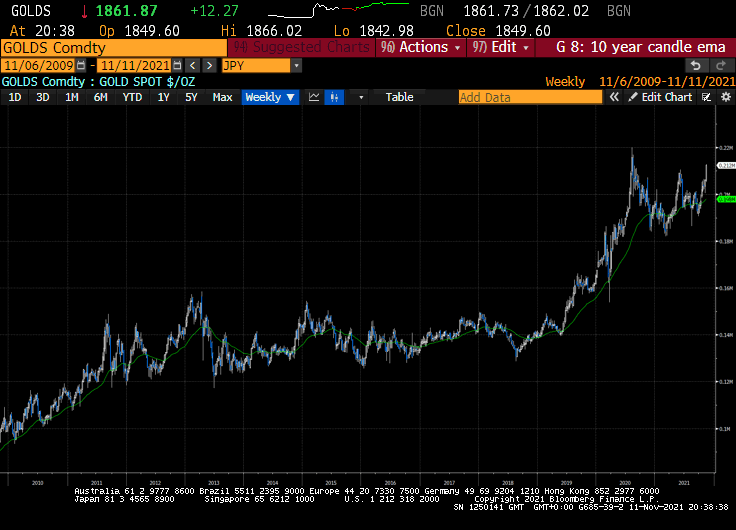Click the Hi value 1866.02
736x530 pixels.
tap(274, 31)
